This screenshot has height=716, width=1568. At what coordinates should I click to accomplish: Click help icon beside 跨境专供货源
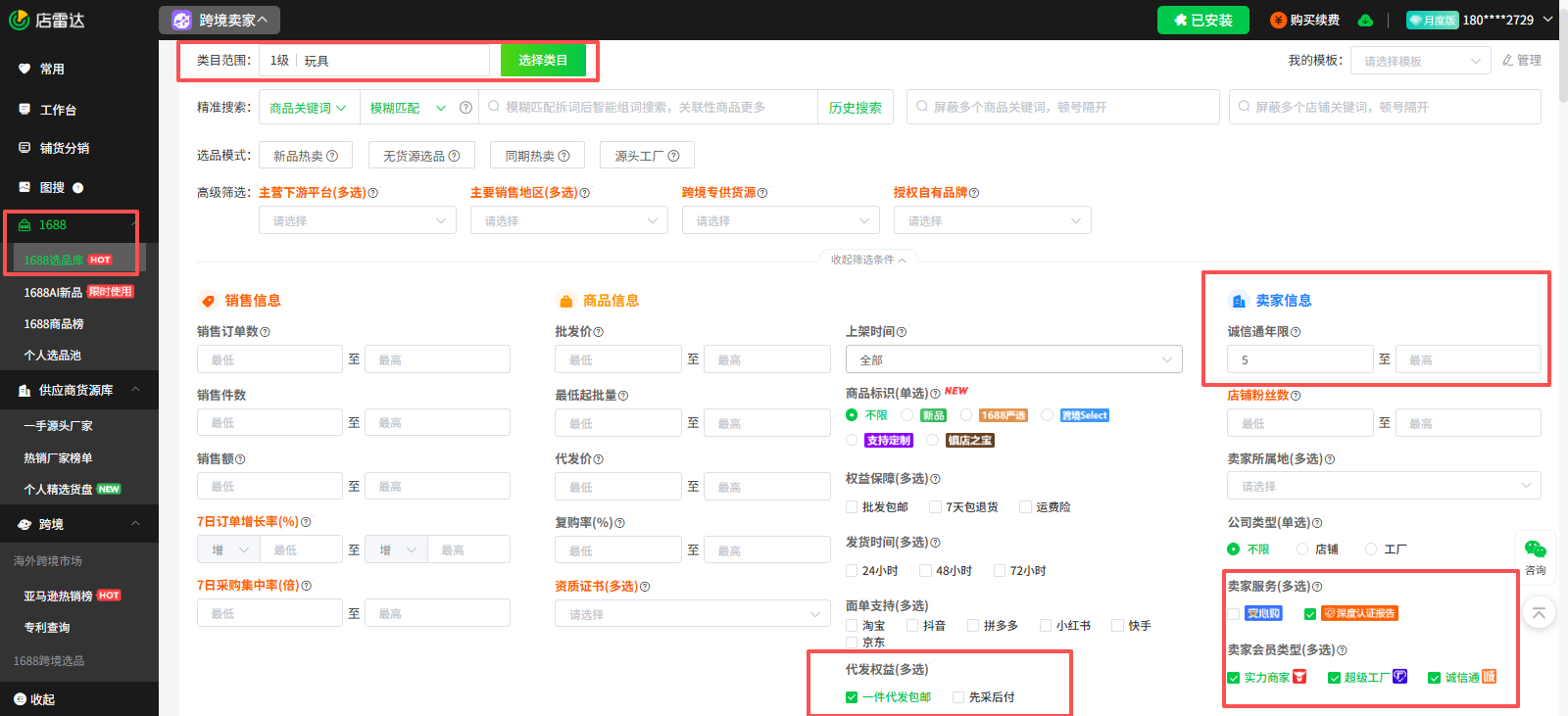(762, 193)
